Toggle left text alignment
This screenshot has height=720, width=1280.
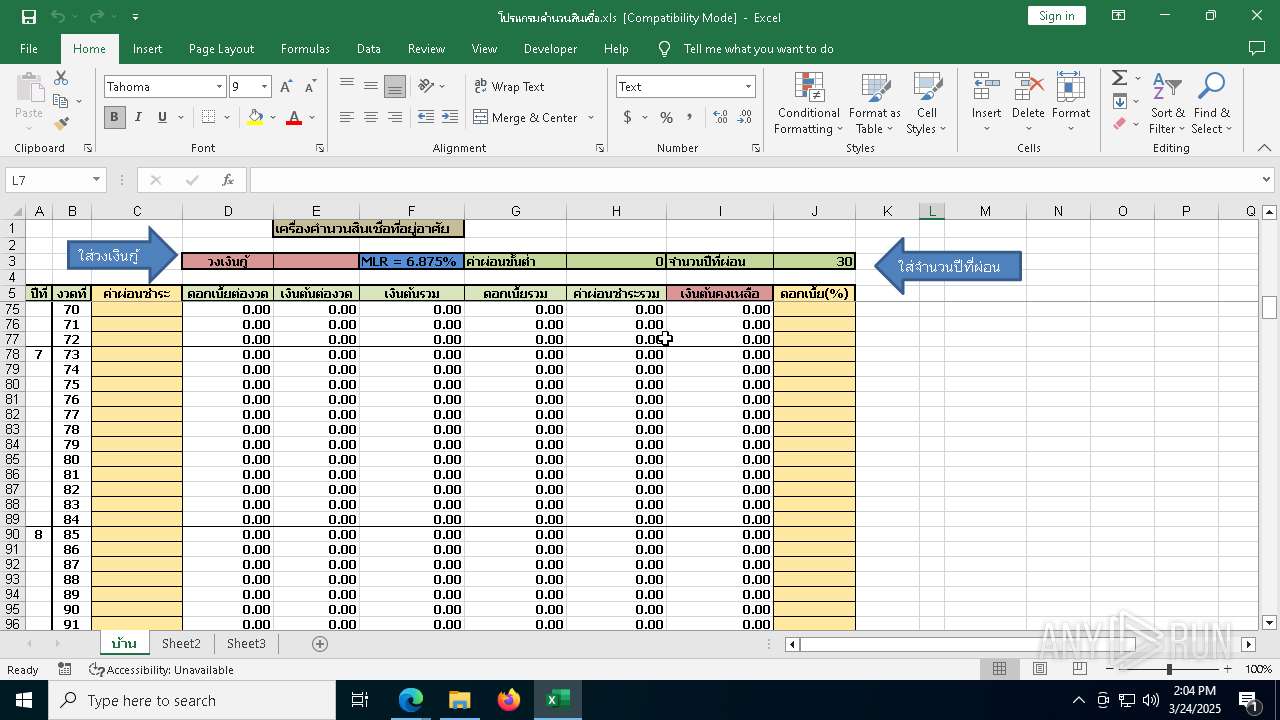347,117
